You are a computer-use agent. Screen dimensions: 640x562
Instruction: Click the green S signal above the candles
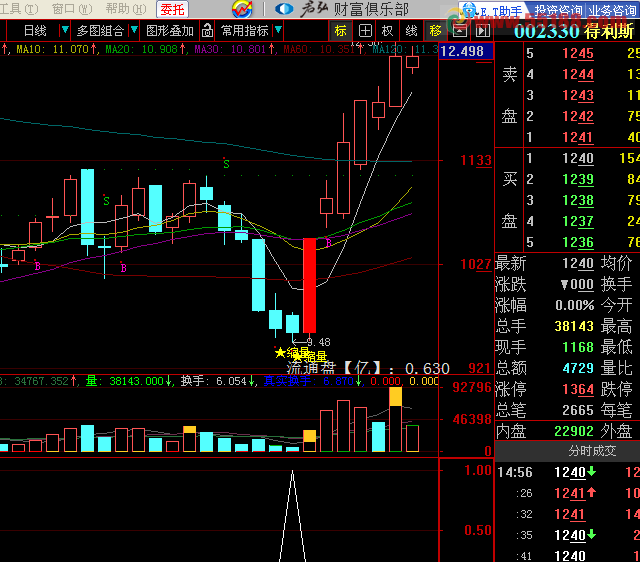pos(226,164)
